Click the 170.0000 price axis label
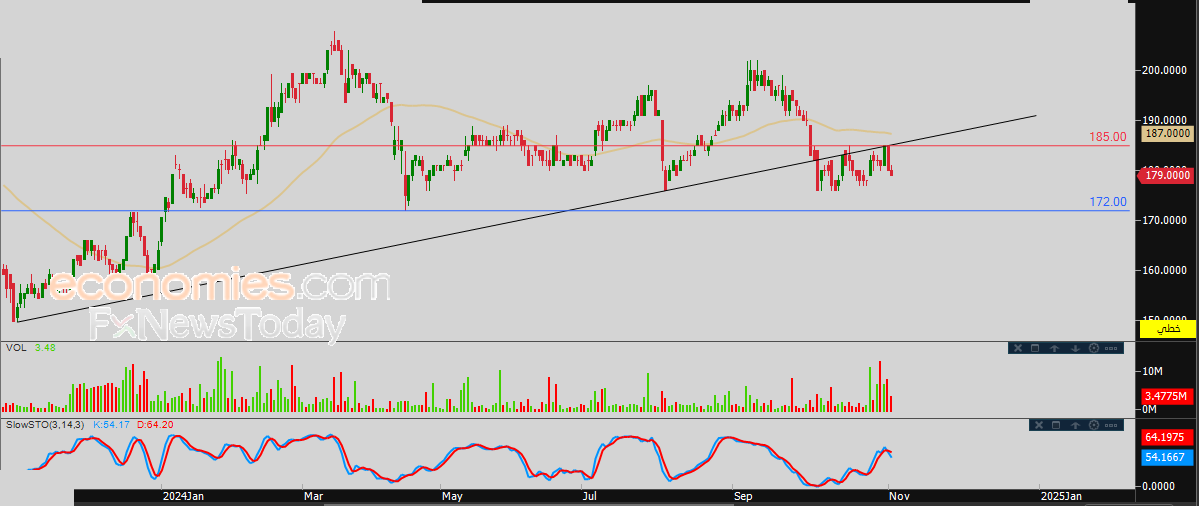Screen dimensions: 1199x506 [1165, 220]
